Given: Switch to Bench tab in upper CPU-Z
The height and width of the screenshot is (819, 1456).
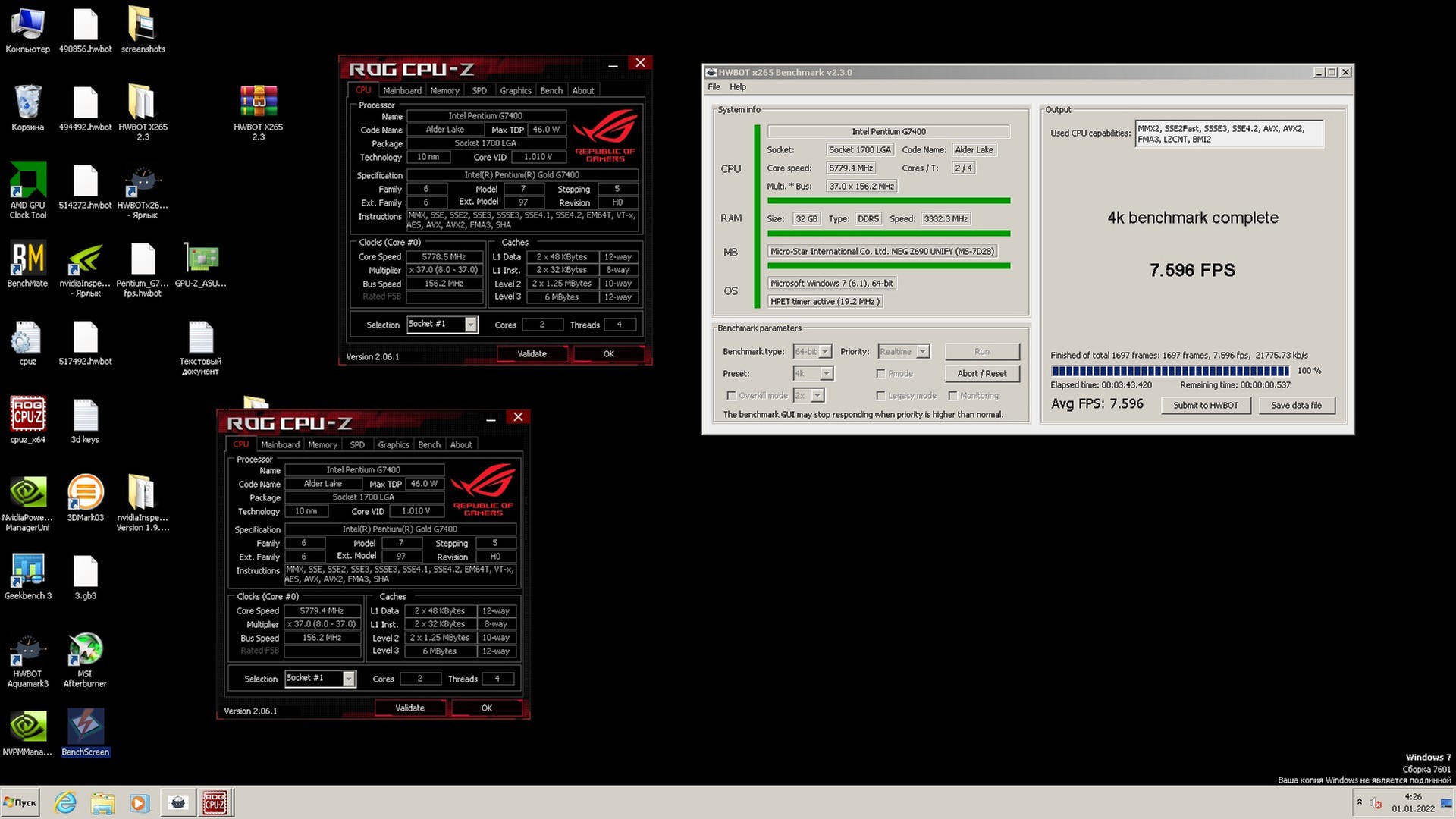Looking at the screenshot, I should [x=551, y=90].
